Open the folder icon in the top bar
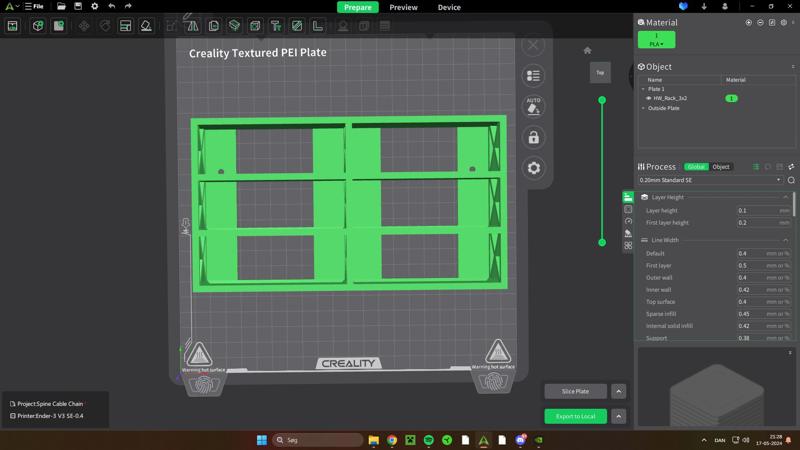This screenshot has height=450, width=800. pyautogui.click(x=61, y=7)
